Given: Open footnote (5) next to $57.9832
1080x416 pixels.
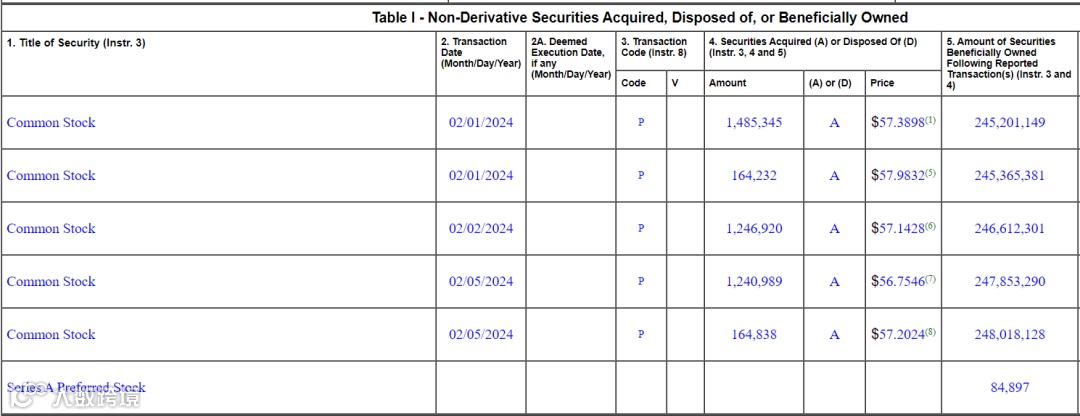Looking at the screenshot, I should click(x=931, y=173).
